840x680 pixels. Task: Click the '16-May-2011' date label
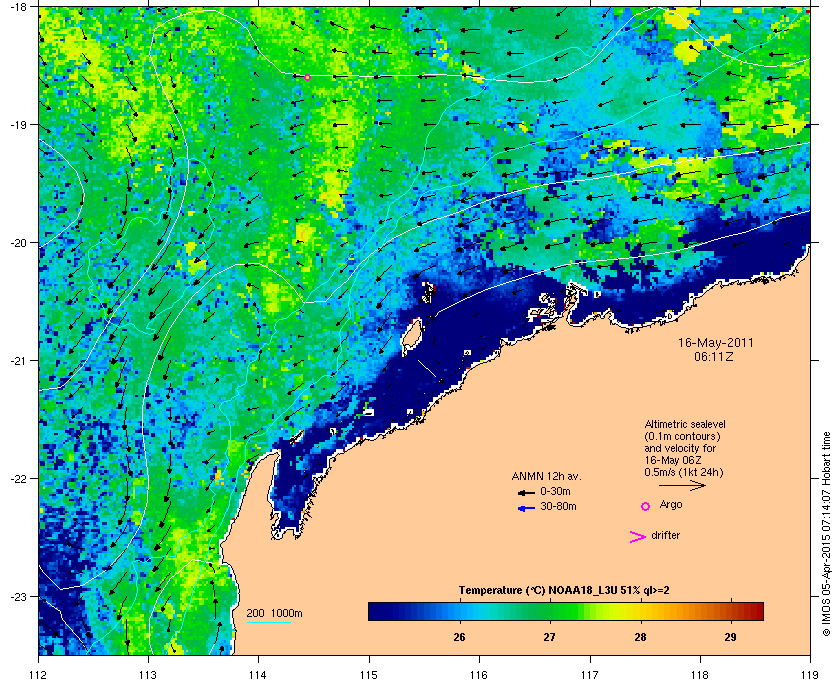716,343
